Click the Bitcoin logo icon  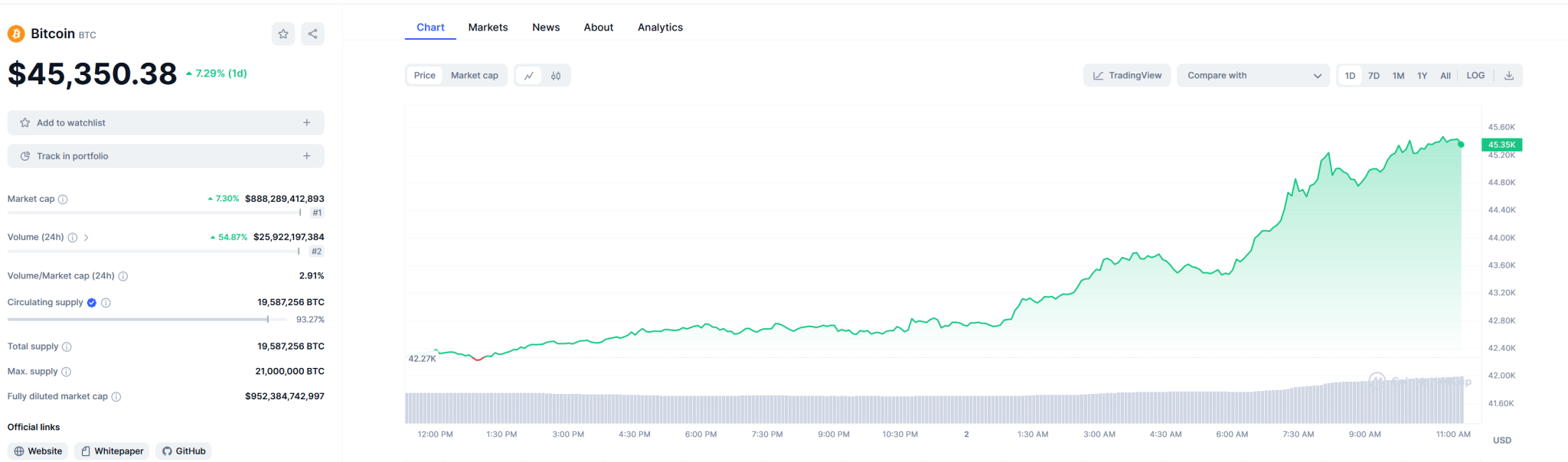[16, 34]
